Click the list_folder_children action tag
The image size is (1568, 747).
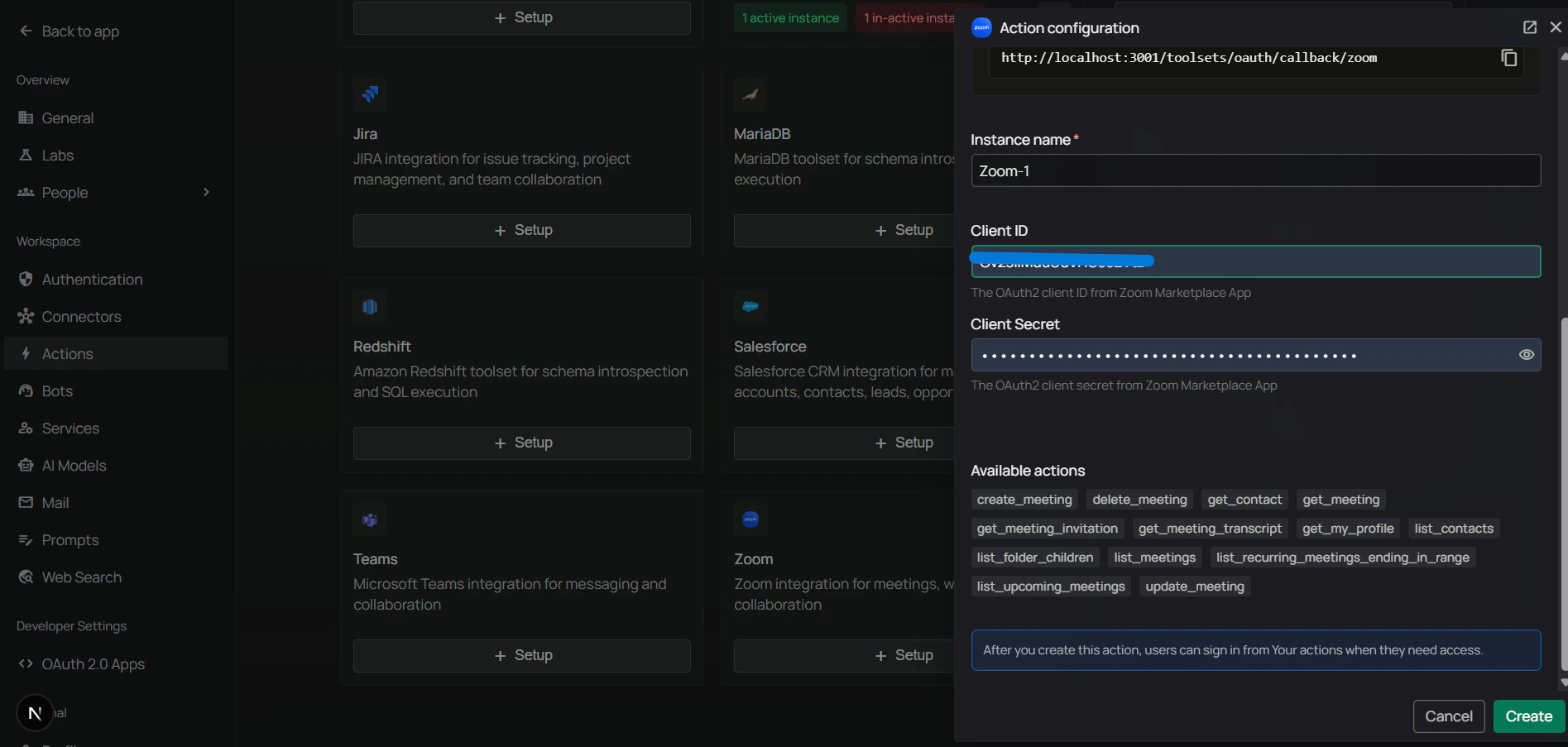(1035, 558)
